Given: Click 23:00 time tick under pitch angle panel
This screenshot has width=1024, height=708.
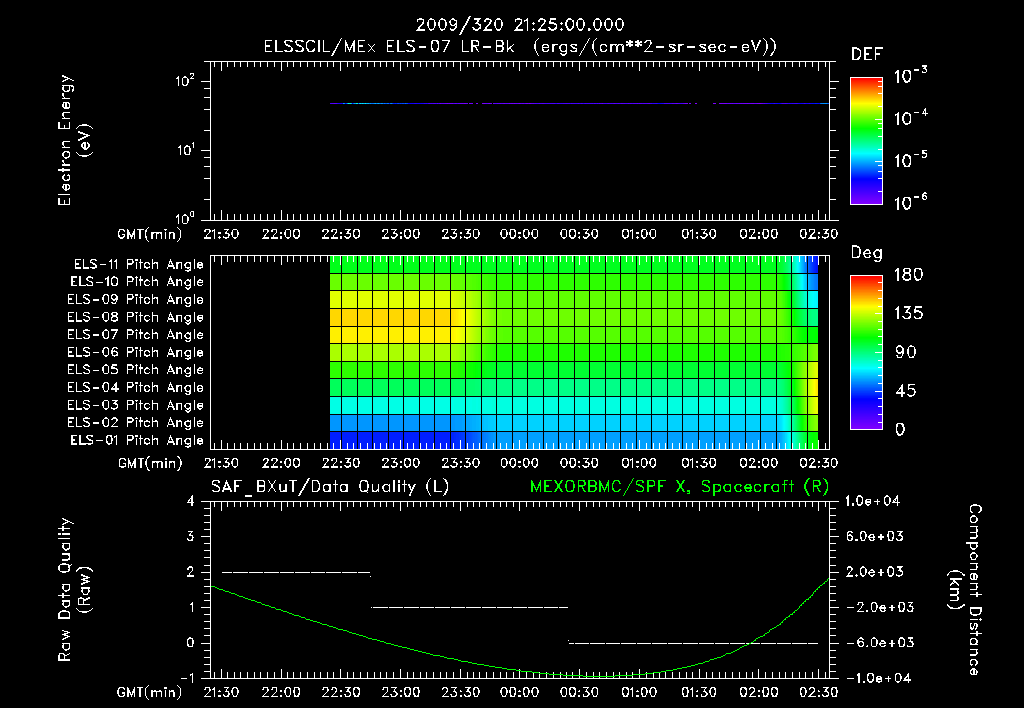Looking at the screenshot, I should (400, 463).
